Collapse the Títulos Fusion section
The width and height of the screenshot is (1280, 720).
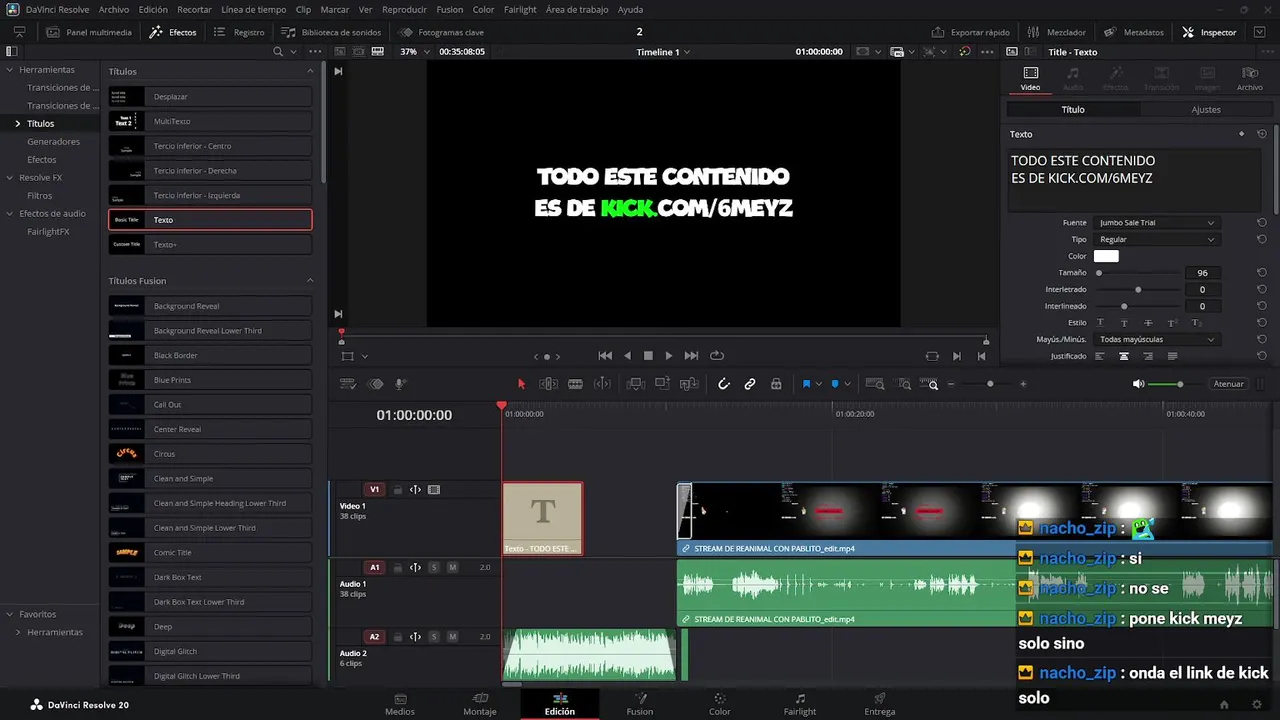click(x=310, y=281)
